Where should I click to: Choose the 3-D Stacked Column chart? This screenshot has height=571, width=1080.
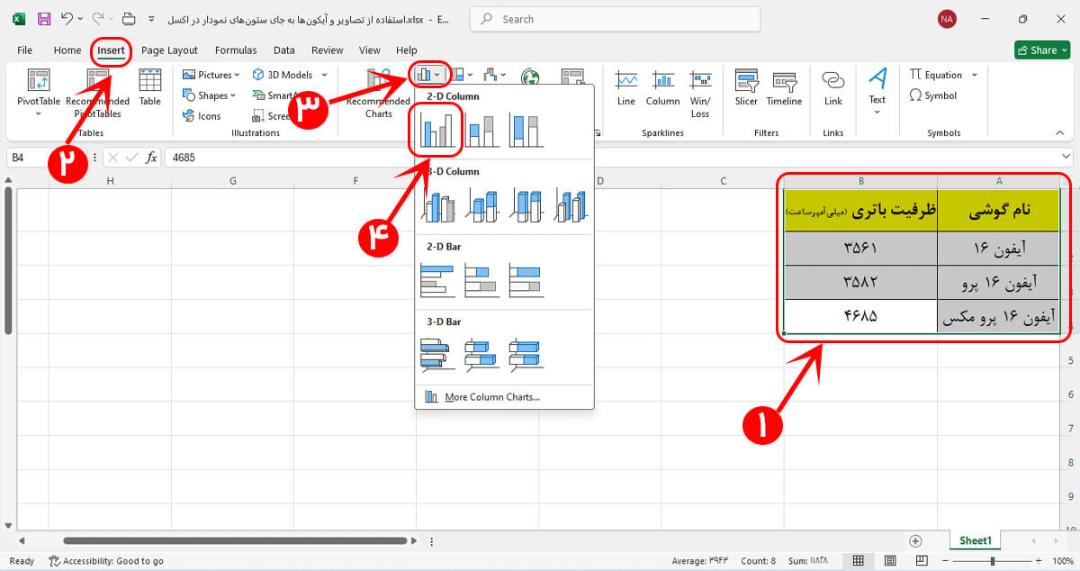pos(482,206)
